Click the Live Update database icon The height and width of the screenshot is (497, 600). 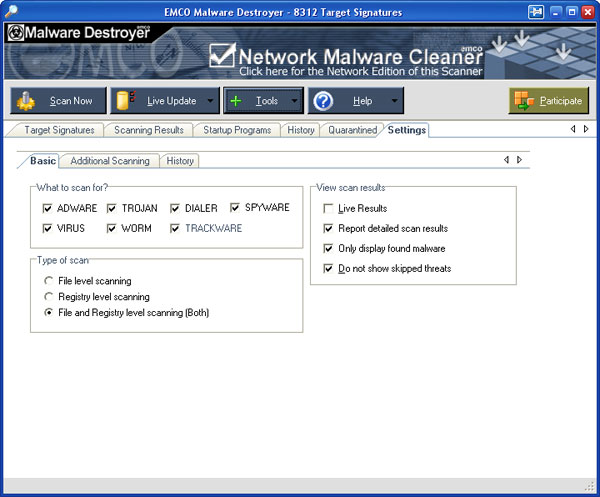click(125, 101)
